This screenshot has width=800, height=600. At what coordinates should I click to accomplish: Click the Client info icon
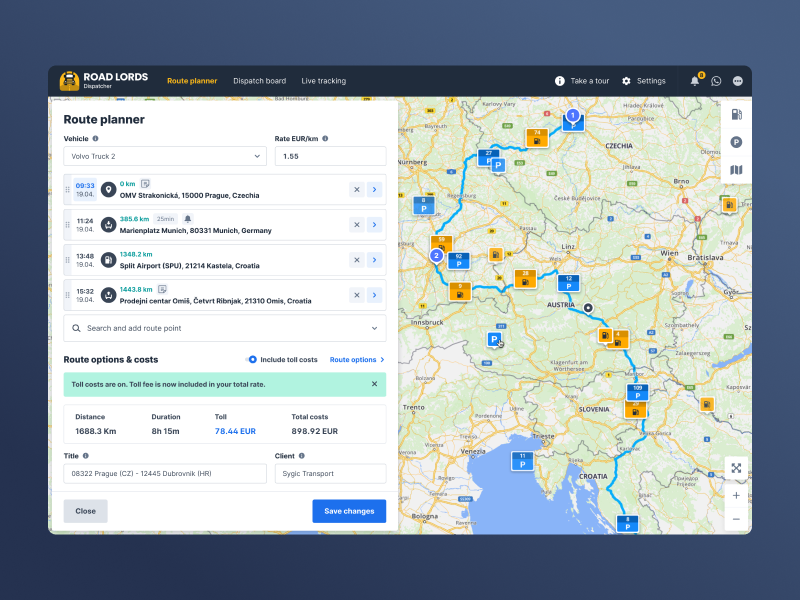pos(302,456)
